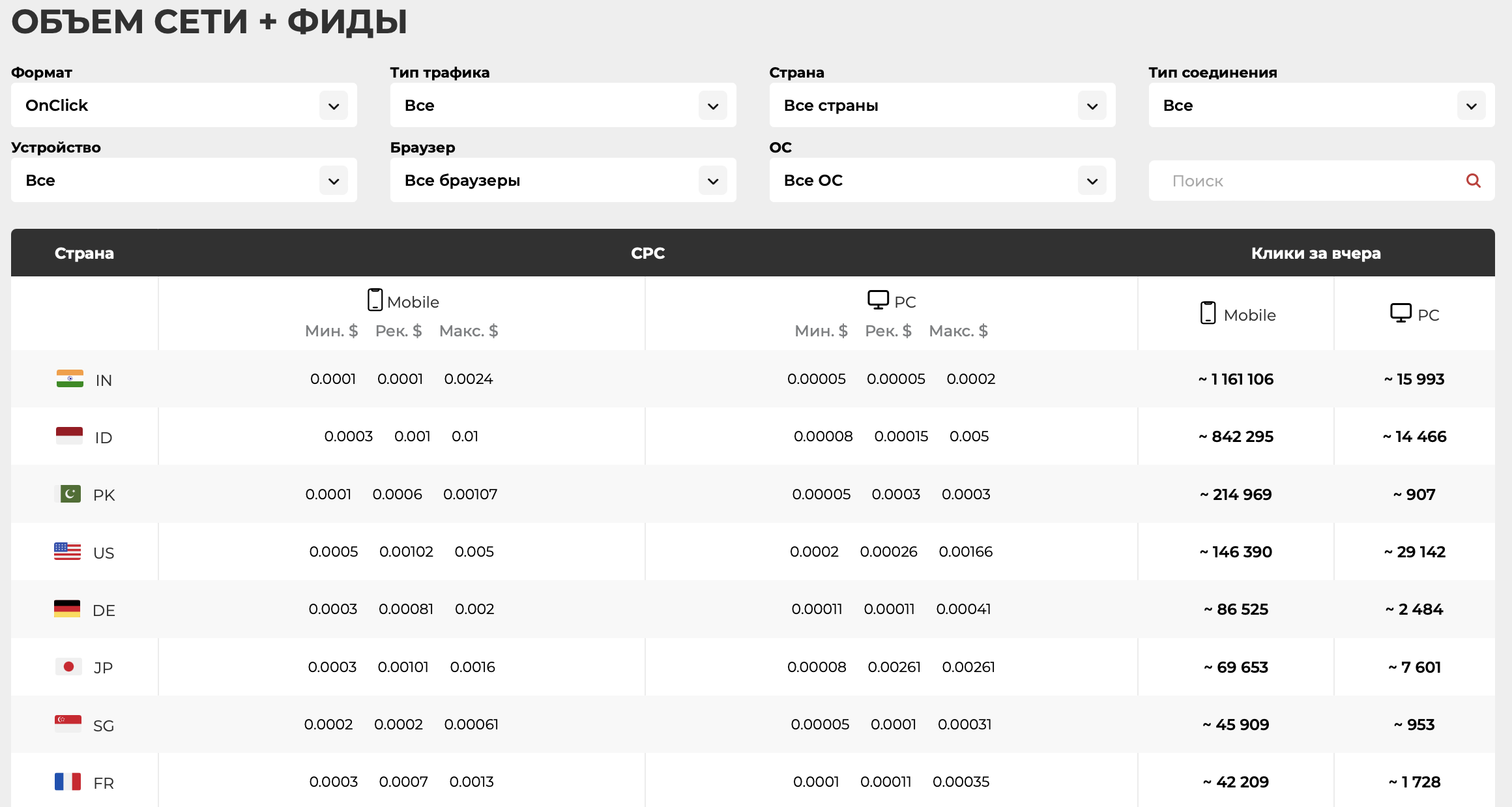The image size is (1512, 807).
Task: Click the CPC column header
Action: [x=648, y=253]
